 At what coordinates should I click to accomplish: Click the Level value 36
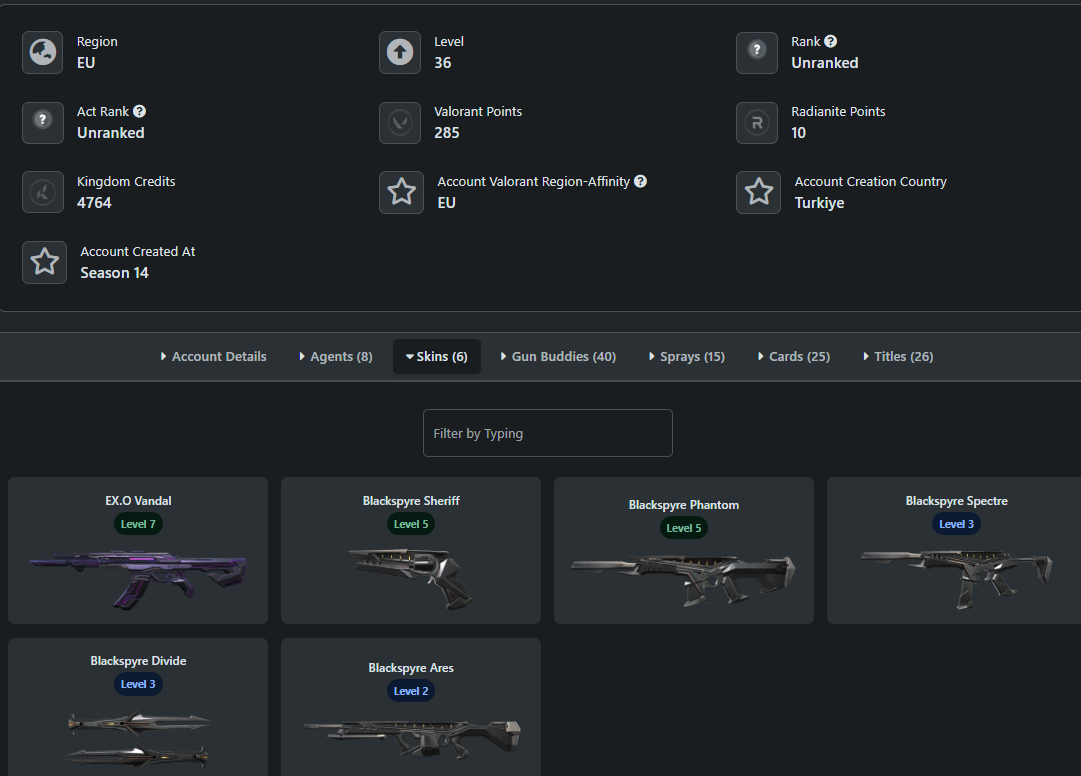click(443, 63)
